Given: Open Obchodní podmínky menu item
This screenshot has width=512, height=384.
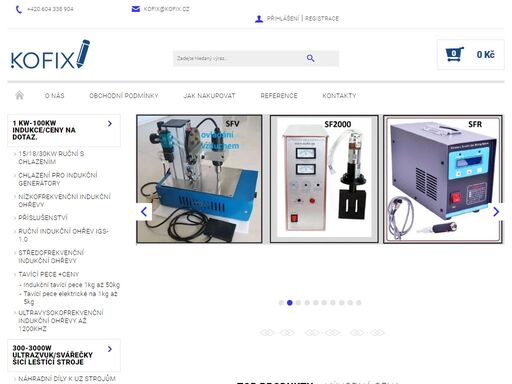Looking at the screenshot, I should pyautogui.click(x=124, y=96).
